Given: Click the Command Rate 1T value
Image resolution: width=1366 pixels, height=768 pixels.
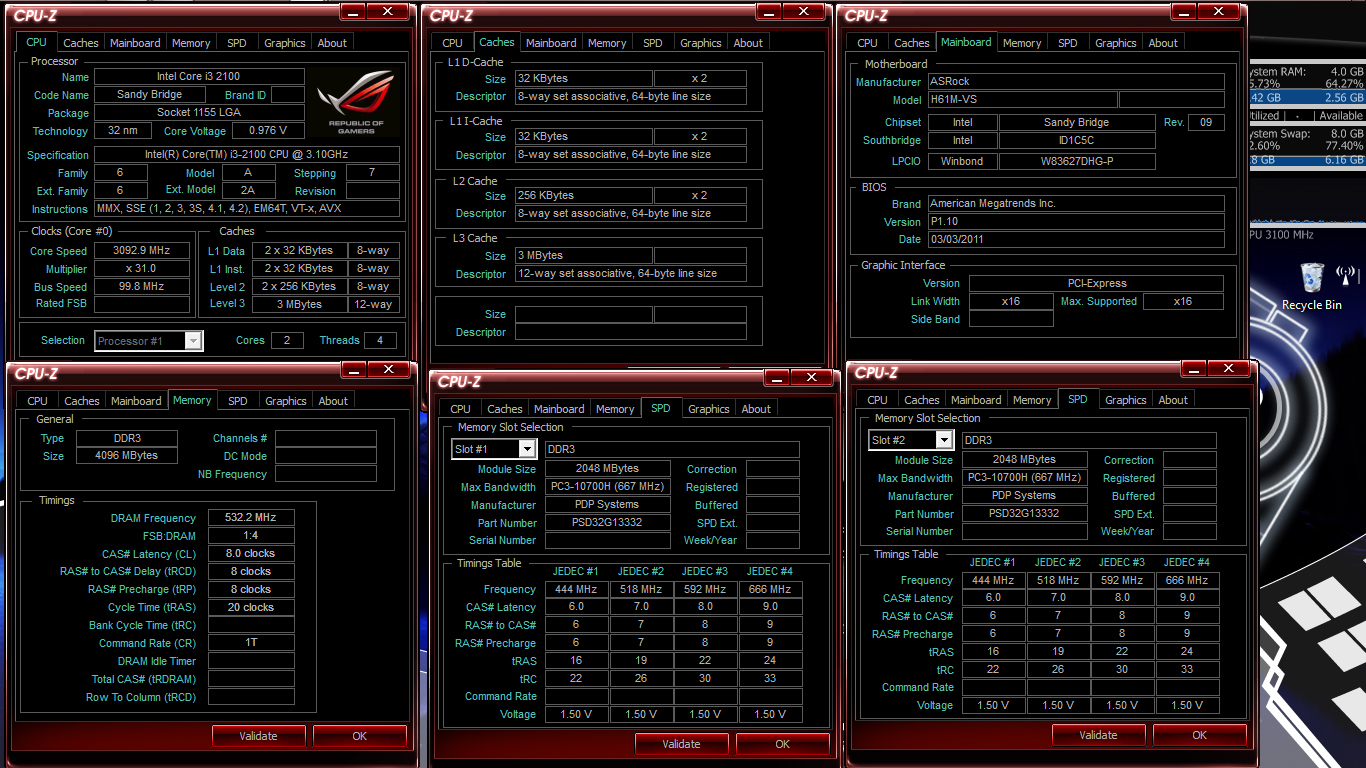Looking at the screenshot, I should click(251, 644).
